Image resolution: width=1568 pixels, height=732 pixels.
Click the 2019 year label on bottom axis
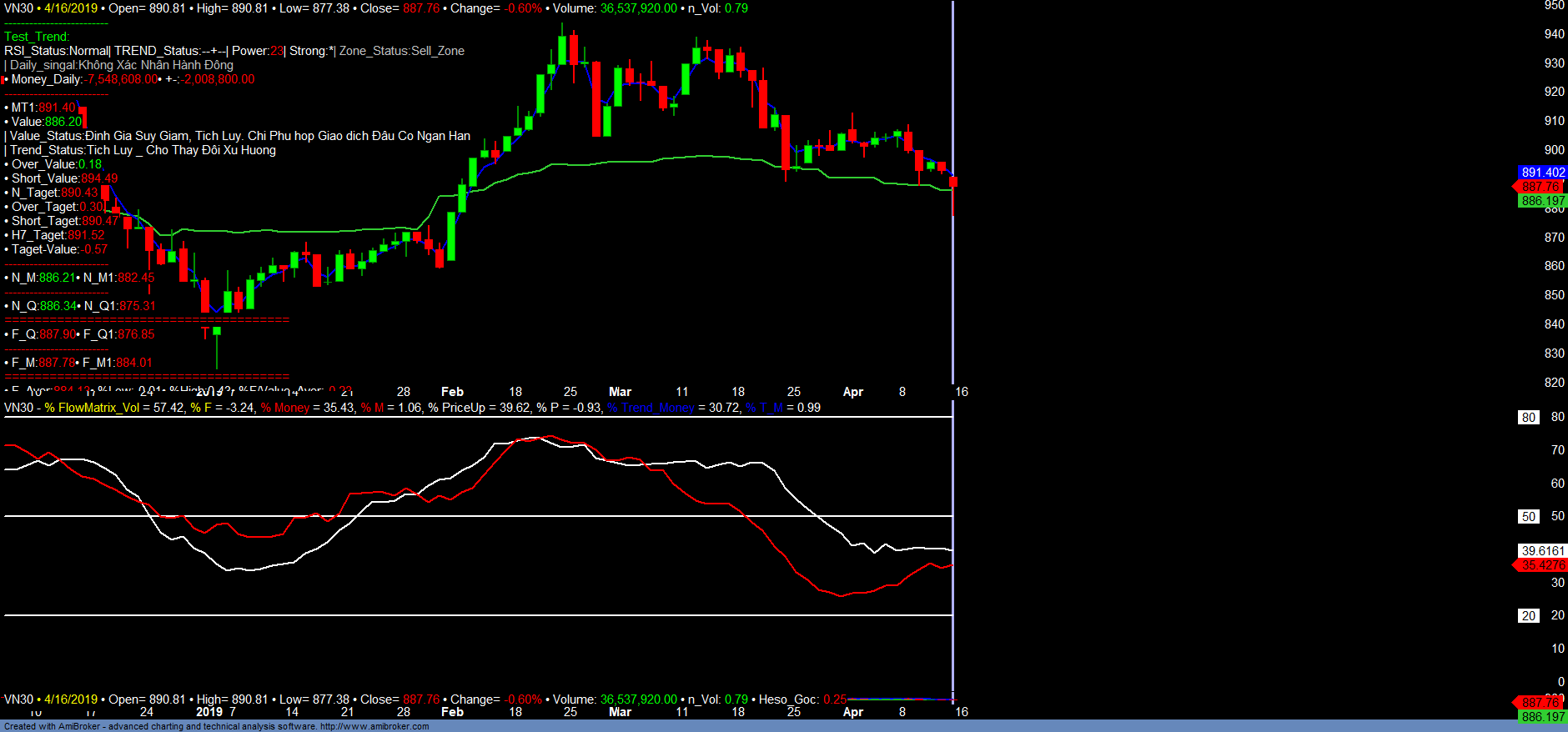(x=209, y=712)
